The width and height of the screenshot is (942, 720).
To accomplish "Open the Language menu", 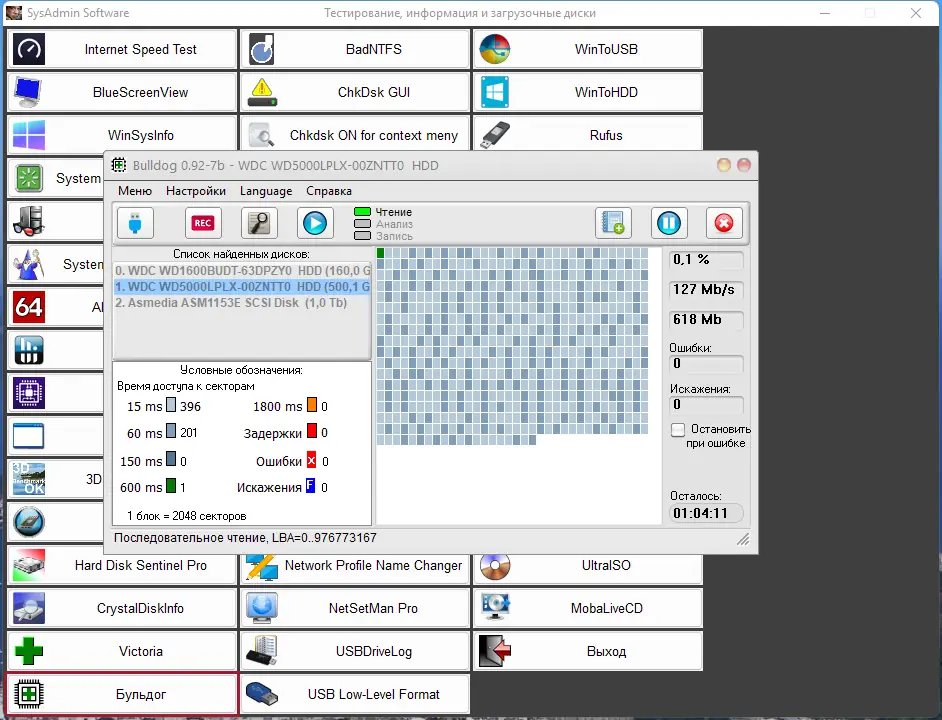I will point(266,191).
